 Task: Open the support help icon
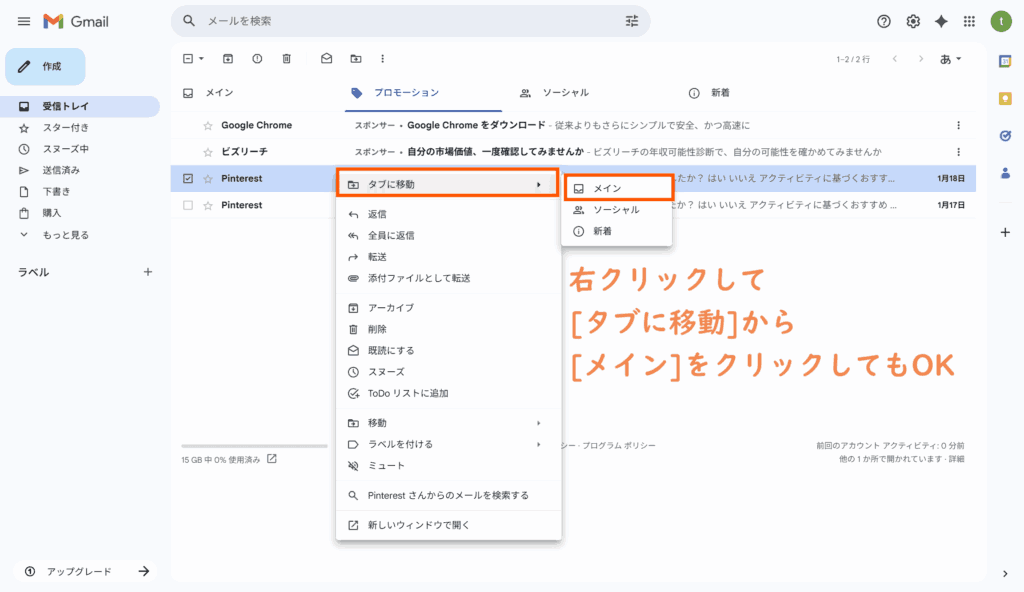[x=884, y=21]
